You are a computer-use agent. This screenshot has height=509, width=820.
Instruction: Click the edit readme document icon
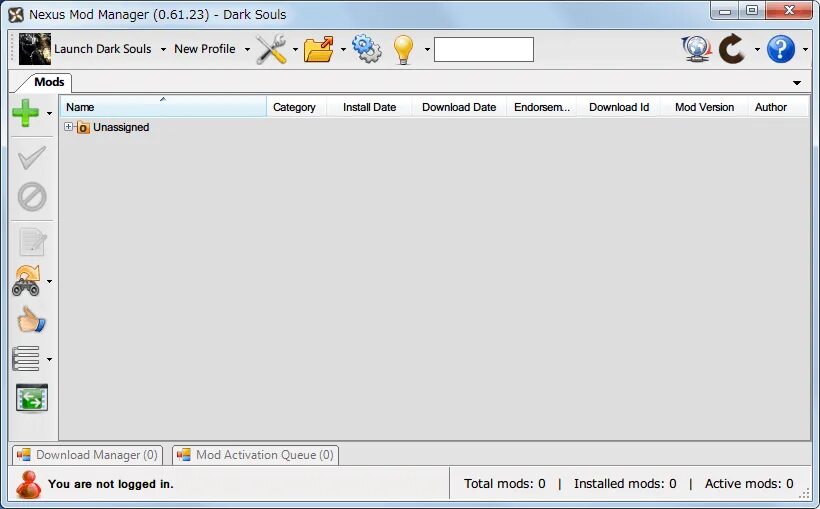coord(32,242)
